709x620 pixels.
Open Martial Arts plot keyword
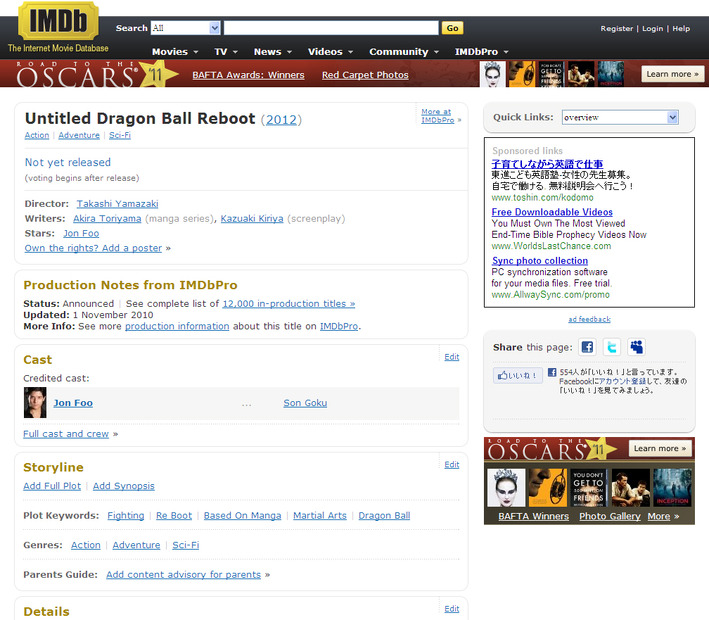coord(320,516)
